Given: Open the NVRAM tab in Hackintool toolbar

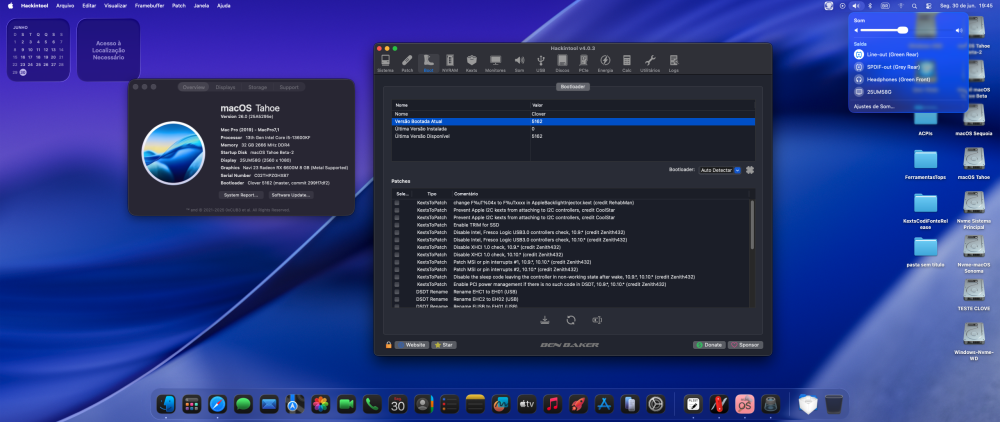Looking at the screenshot, I should point(450,62).
